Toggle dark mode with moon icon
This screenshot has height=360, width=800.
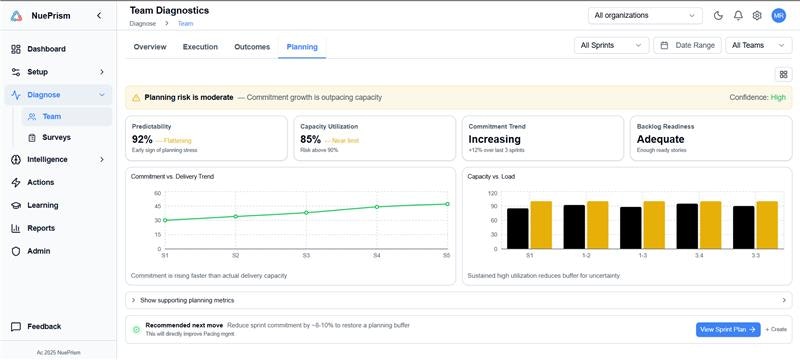click(x=718, y=16)
